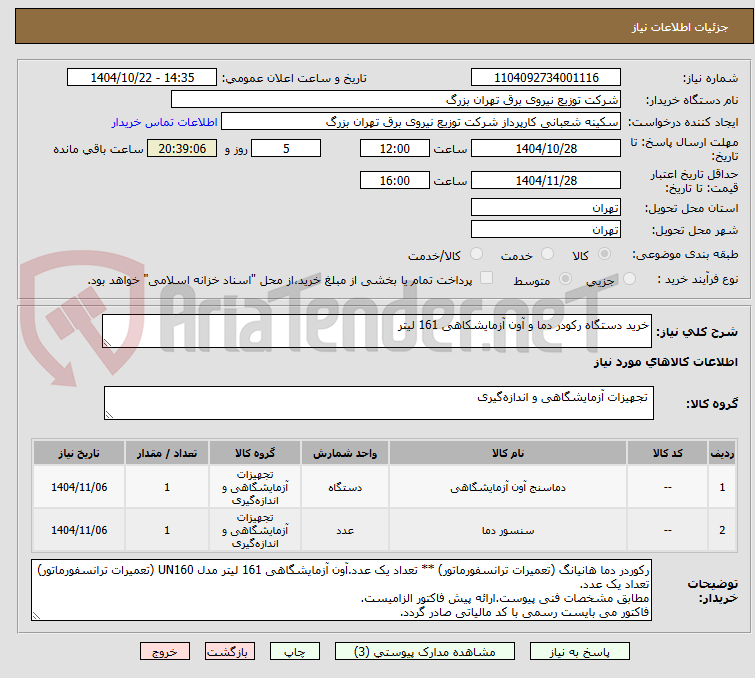Select the کالا radio button

tap(604, 254)
